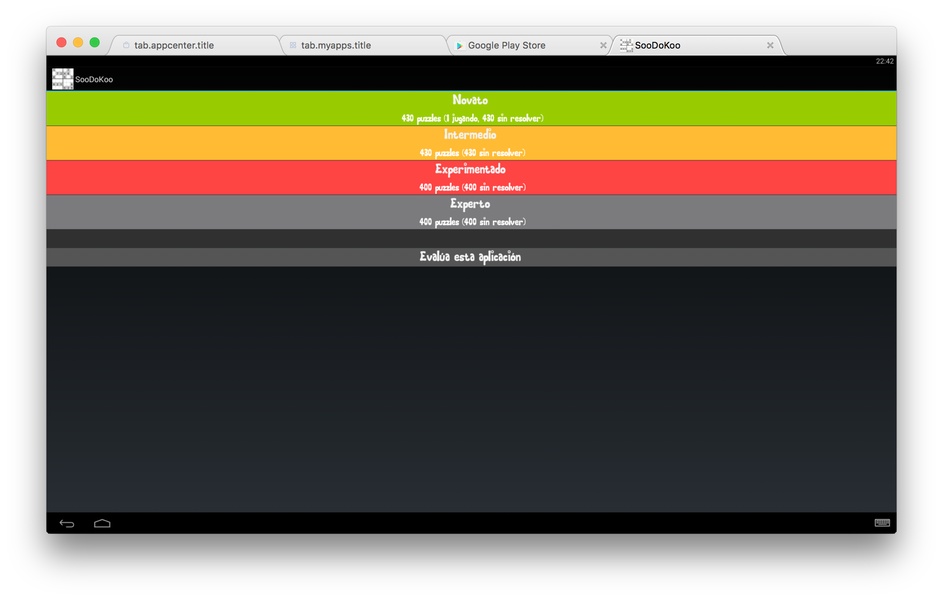Tap Evalúa esta aplicación
This screenshot has height=600, width=943.
(x=472, y=257)
